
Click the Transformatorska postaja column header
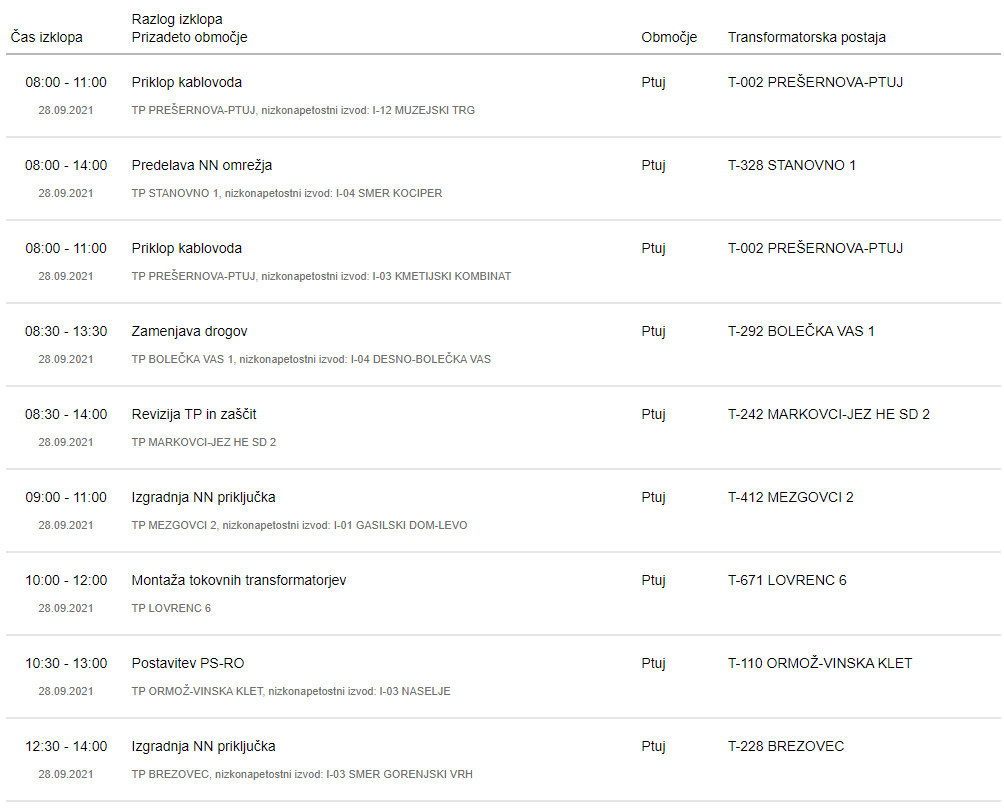[x=807, y=37]
